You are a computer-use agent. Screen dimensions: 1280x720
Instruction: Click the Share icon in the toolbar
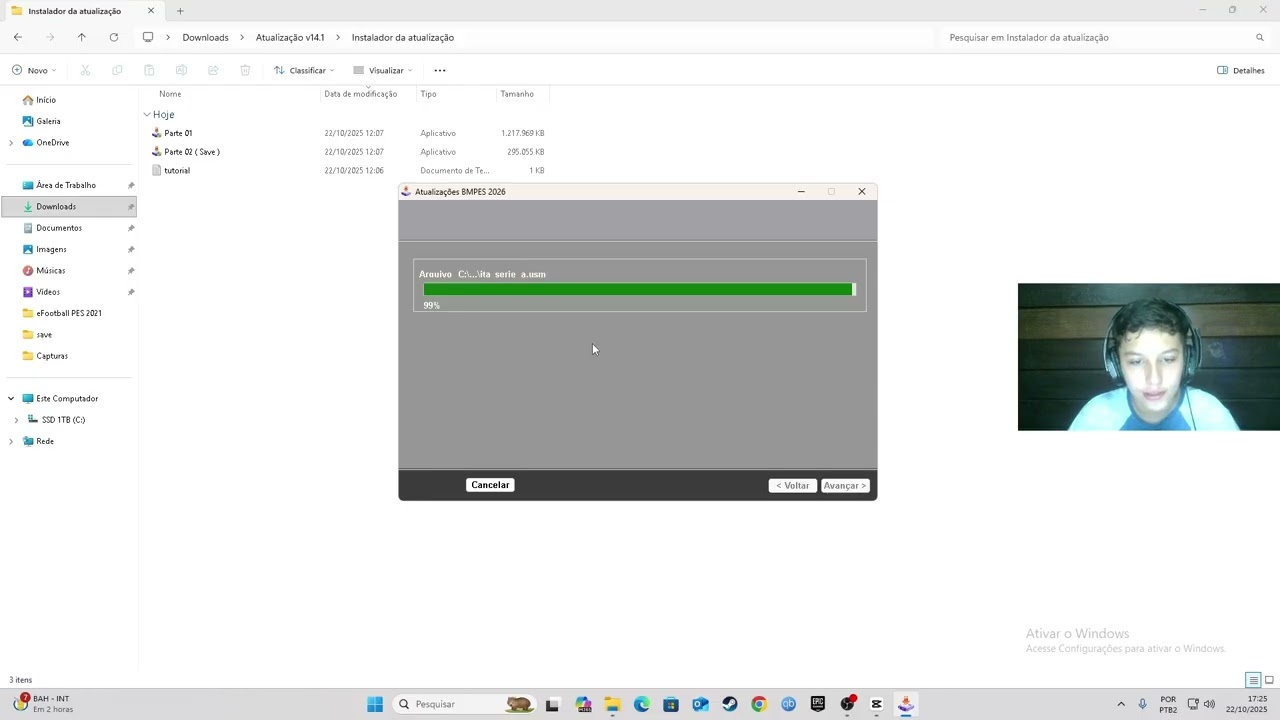point(213,71)
